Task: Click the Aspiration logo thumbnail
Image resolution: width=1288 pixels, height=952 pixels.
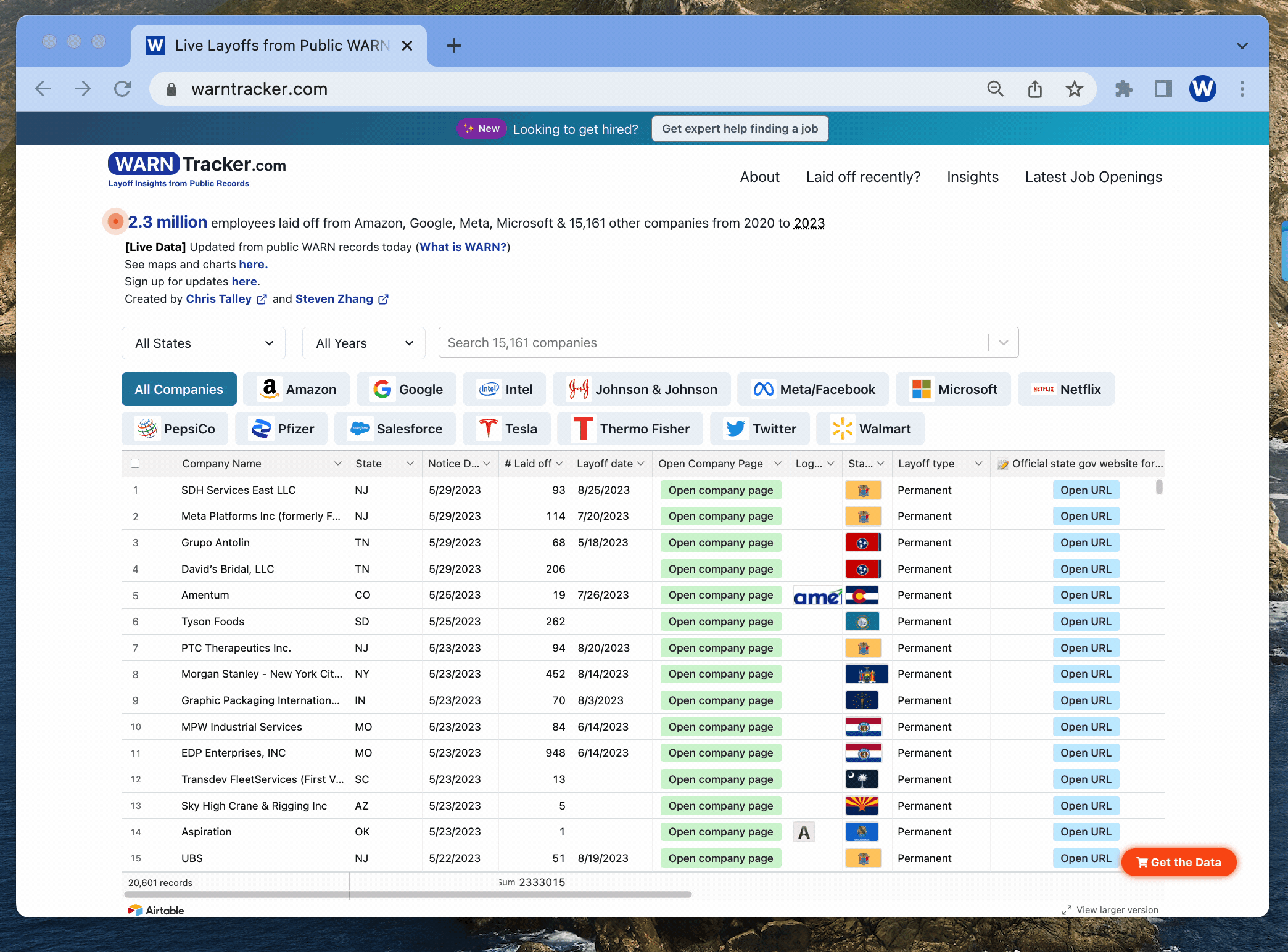Action: [804, 832]
